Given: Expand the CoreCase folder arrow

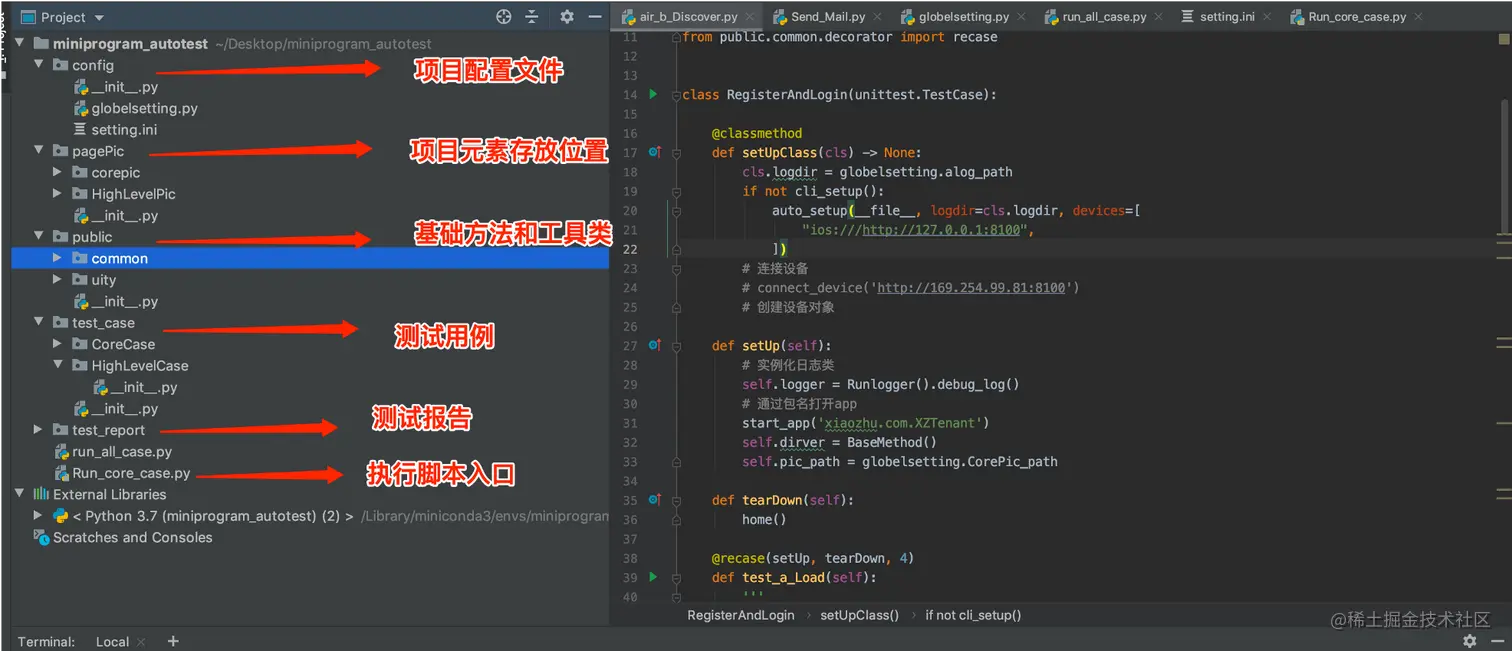Looking at the screenshot, I should [x=58, y=344].
